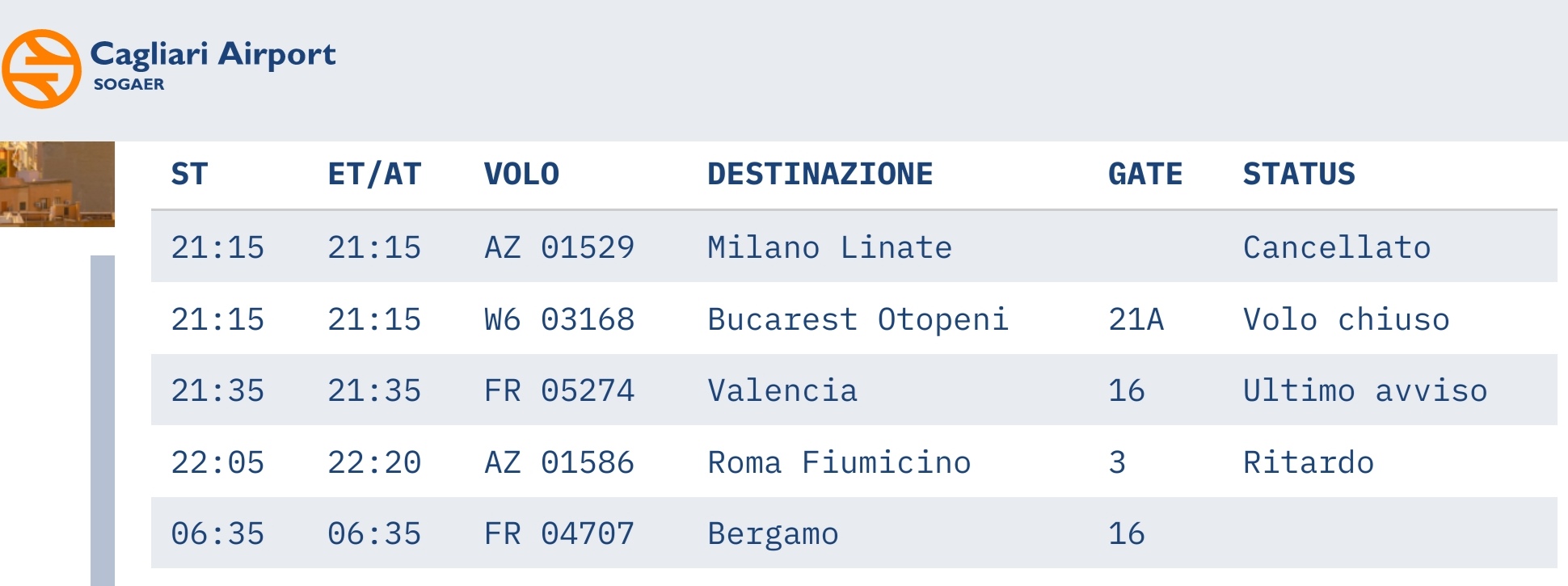
Task: Click the Cagliari Airport title text
Action: pyautogui.click(x=213, y=54)
